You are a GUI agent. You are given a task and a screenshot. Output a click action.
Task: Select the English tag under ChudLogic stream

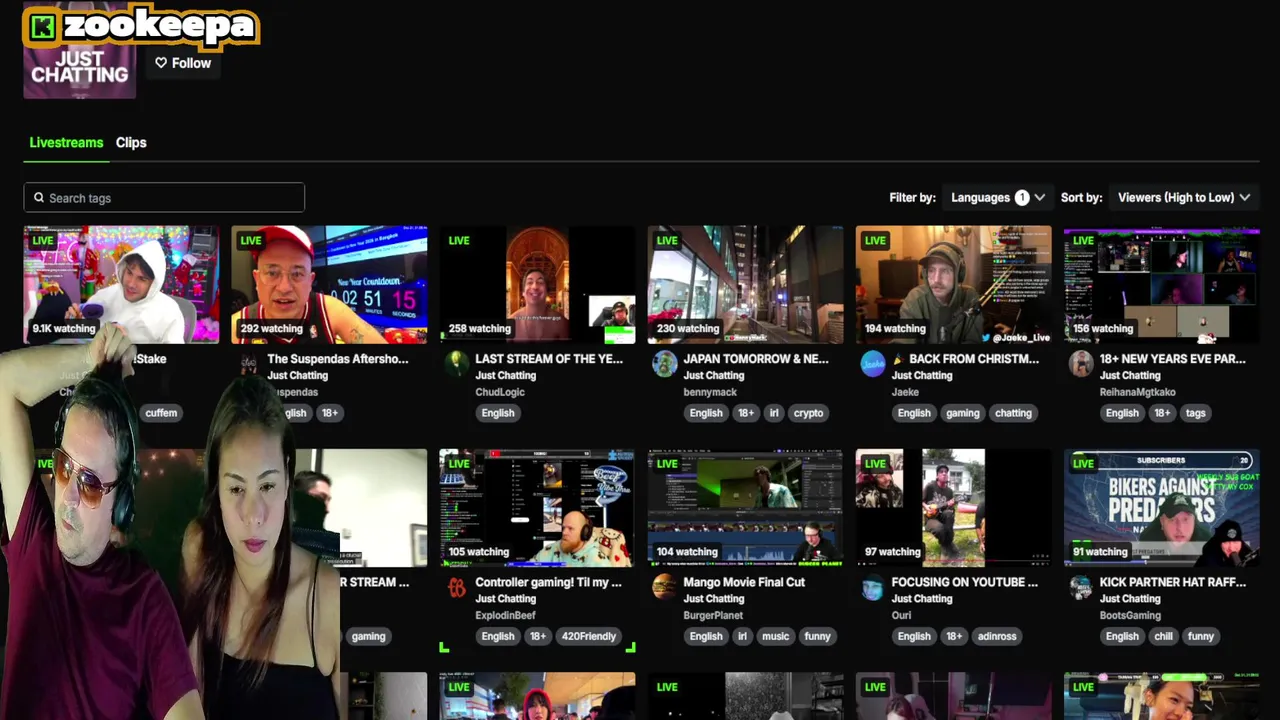pos(497,413)
